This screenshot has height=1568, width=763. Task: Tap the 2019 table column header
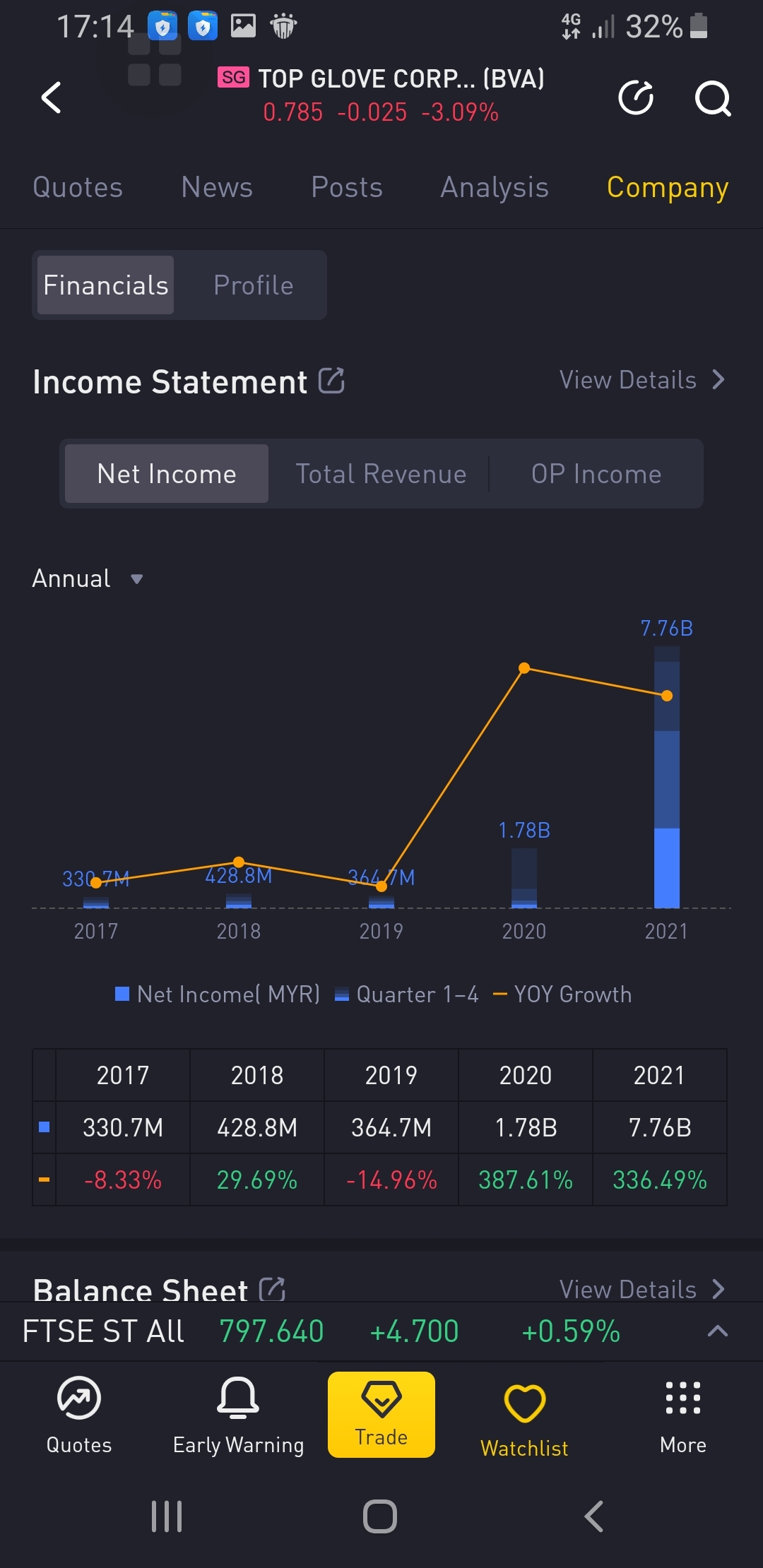(x=391, y=1075)
